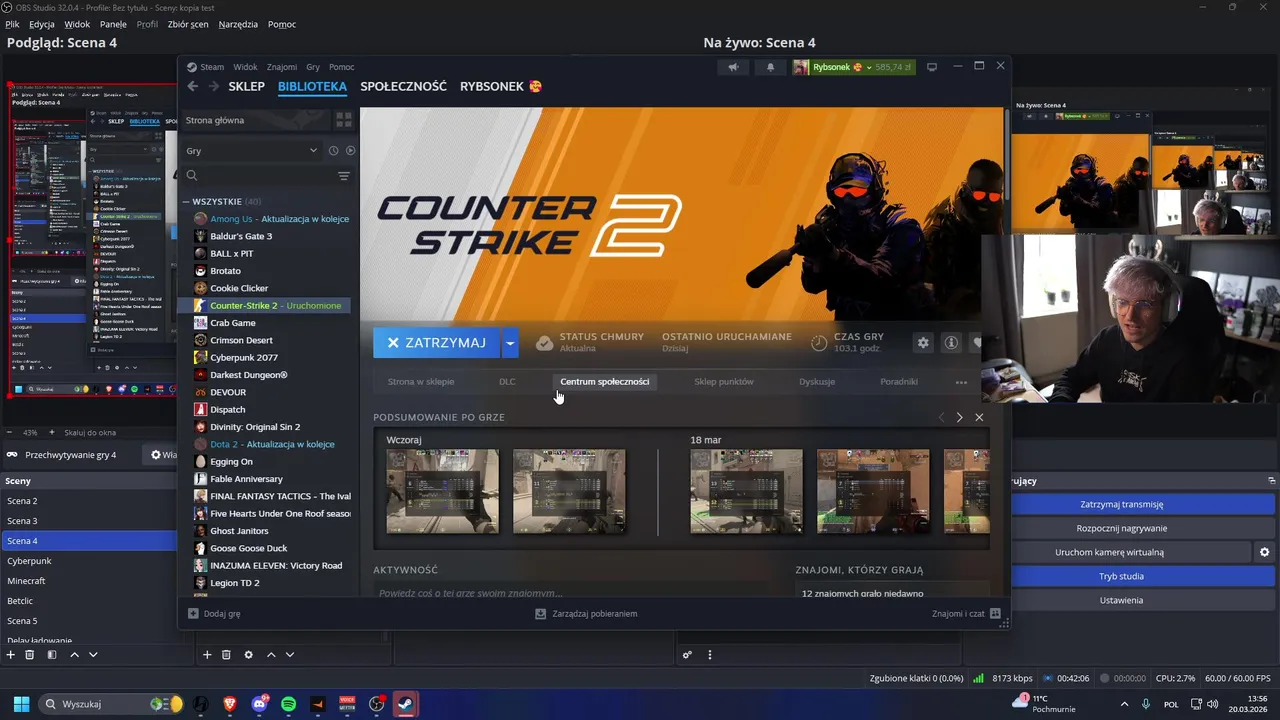Open Steam announcements megaphone icon

tap(733, 67)
